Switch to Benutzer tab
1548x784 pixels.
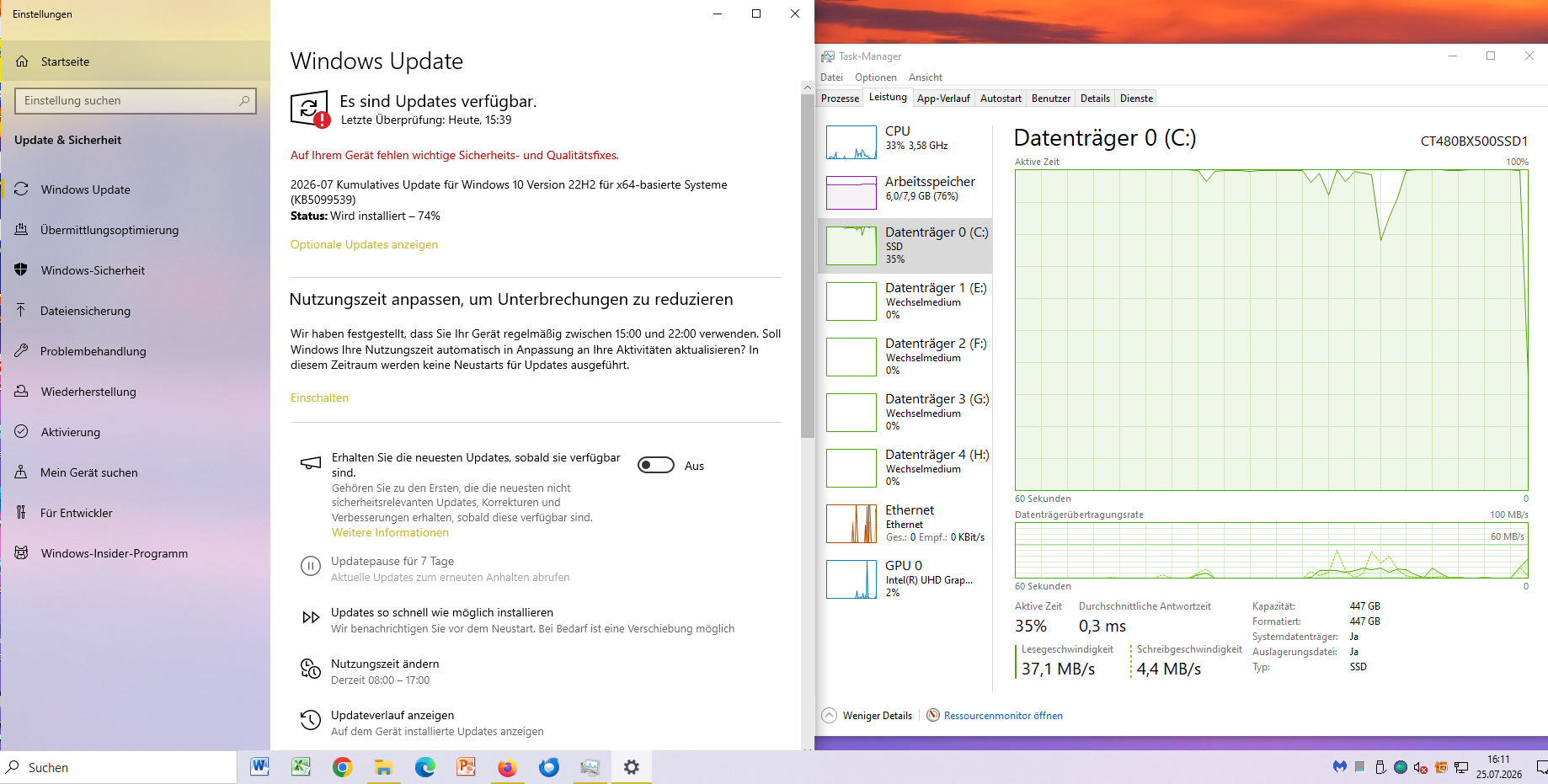(1051, 99)
